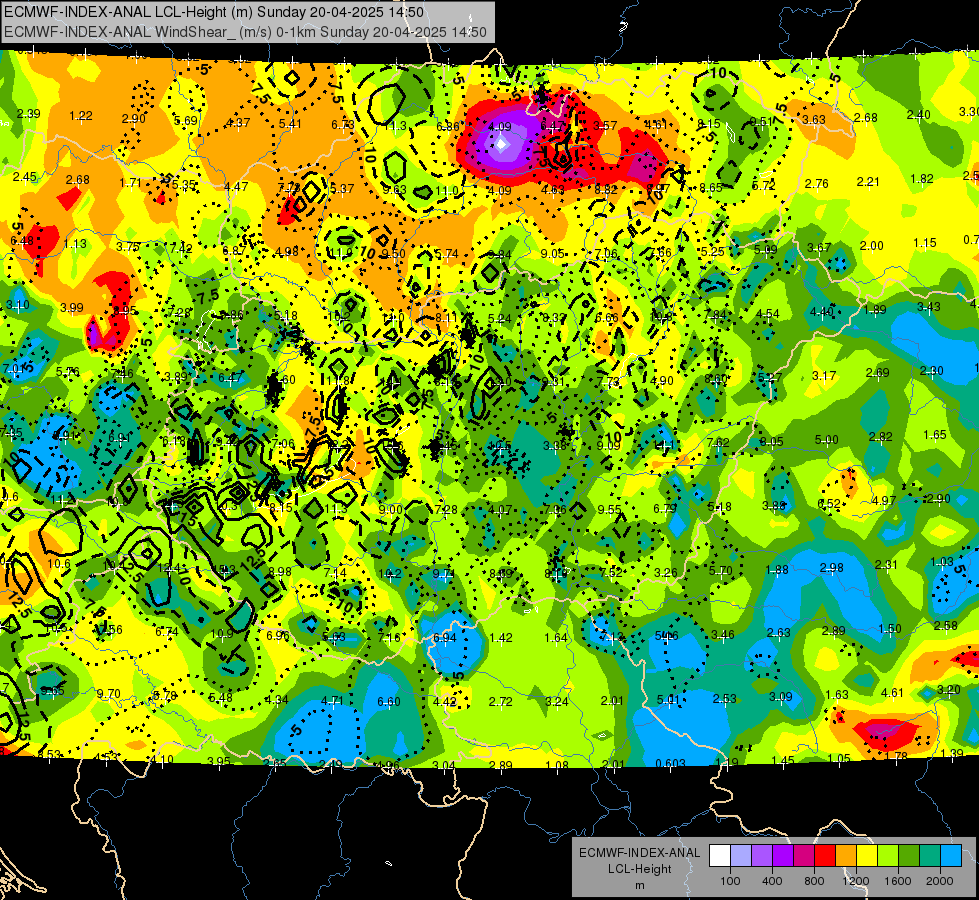Select the grid value '2.00'
This screenshot has height=900, width=979.
872,246
